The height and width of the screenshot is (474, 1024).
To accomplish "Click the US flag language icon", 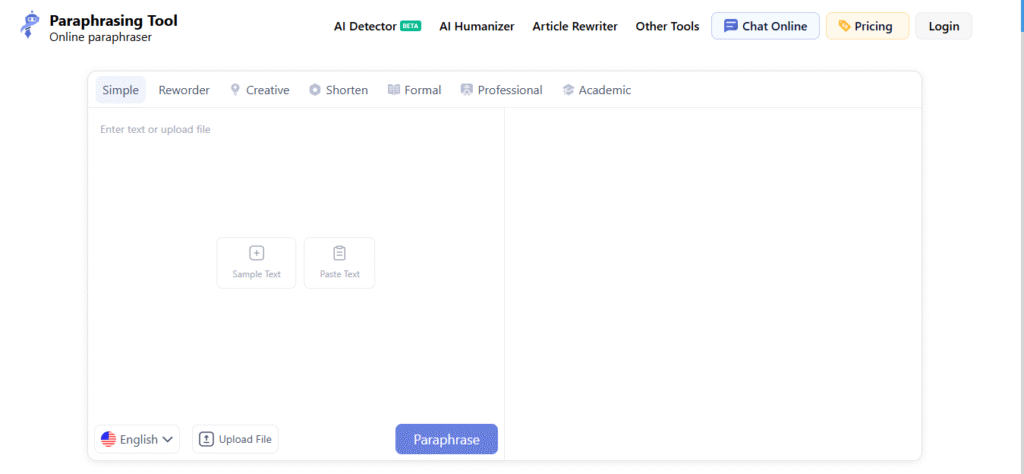I will coord(108,439).
